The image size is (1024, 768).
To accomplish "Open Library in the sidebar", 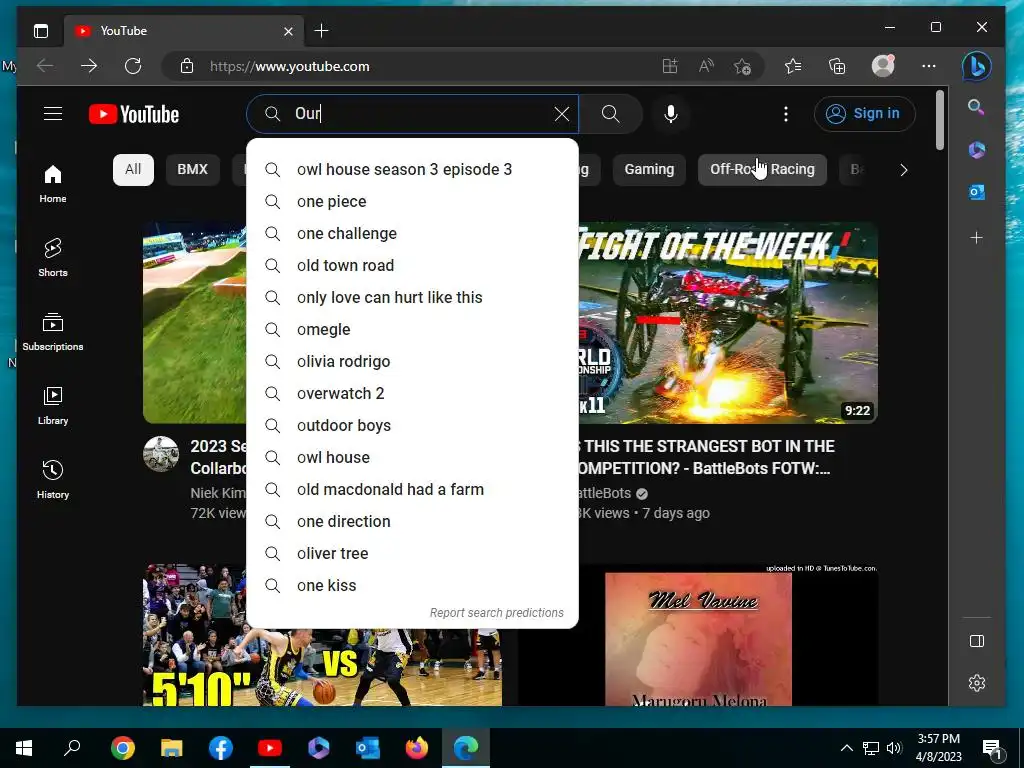I will coord(53,406).
